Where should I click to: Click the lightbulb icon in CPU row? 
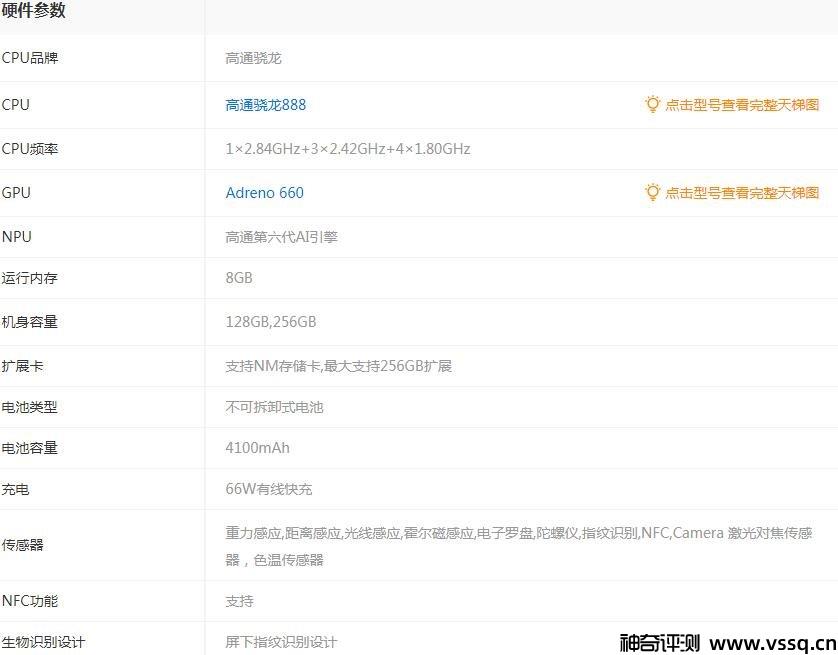pyautogui.click(x=653, y=104)
